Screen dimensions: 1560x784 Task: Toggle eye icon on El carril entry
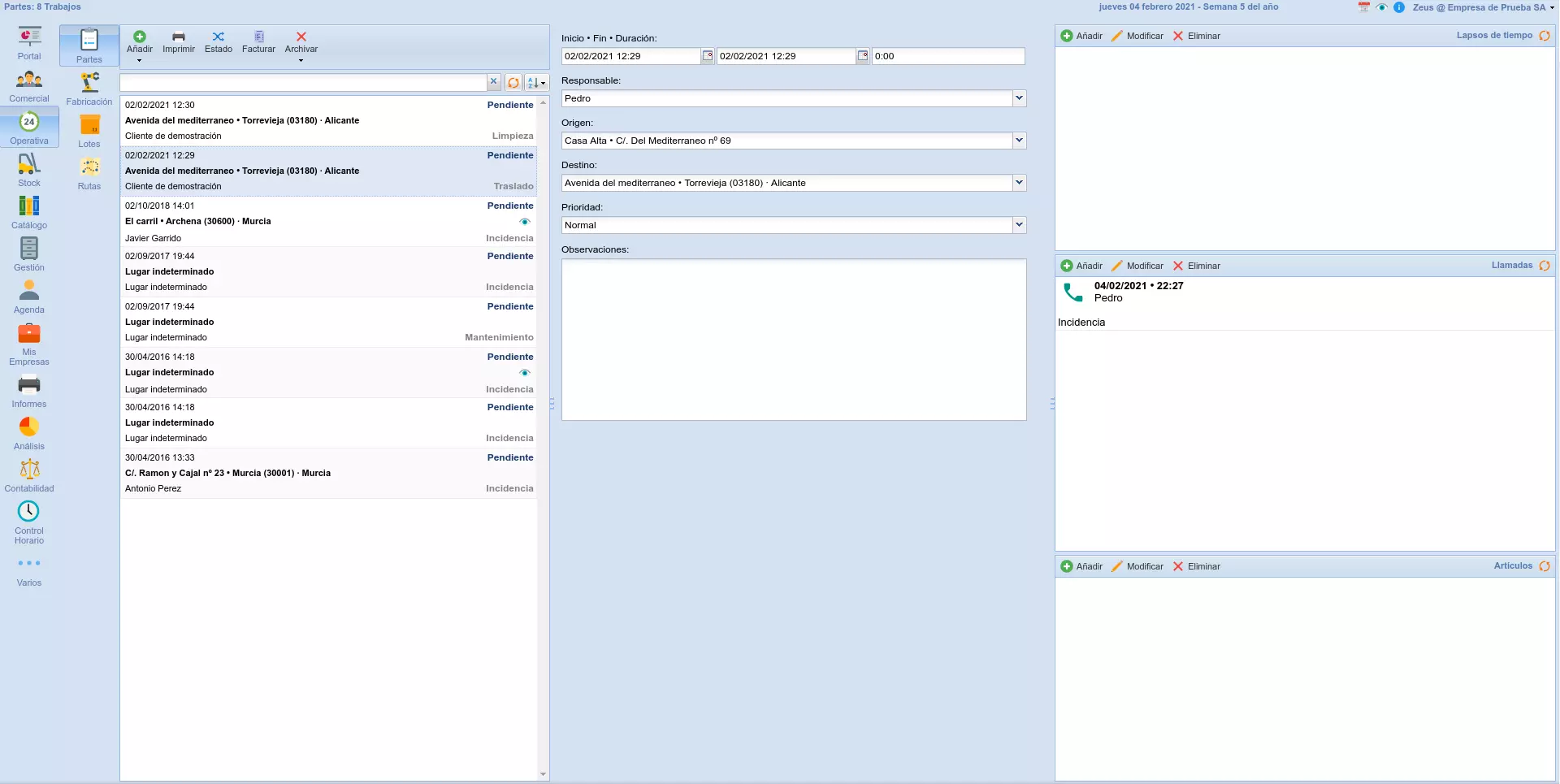[x=525, y=222]
